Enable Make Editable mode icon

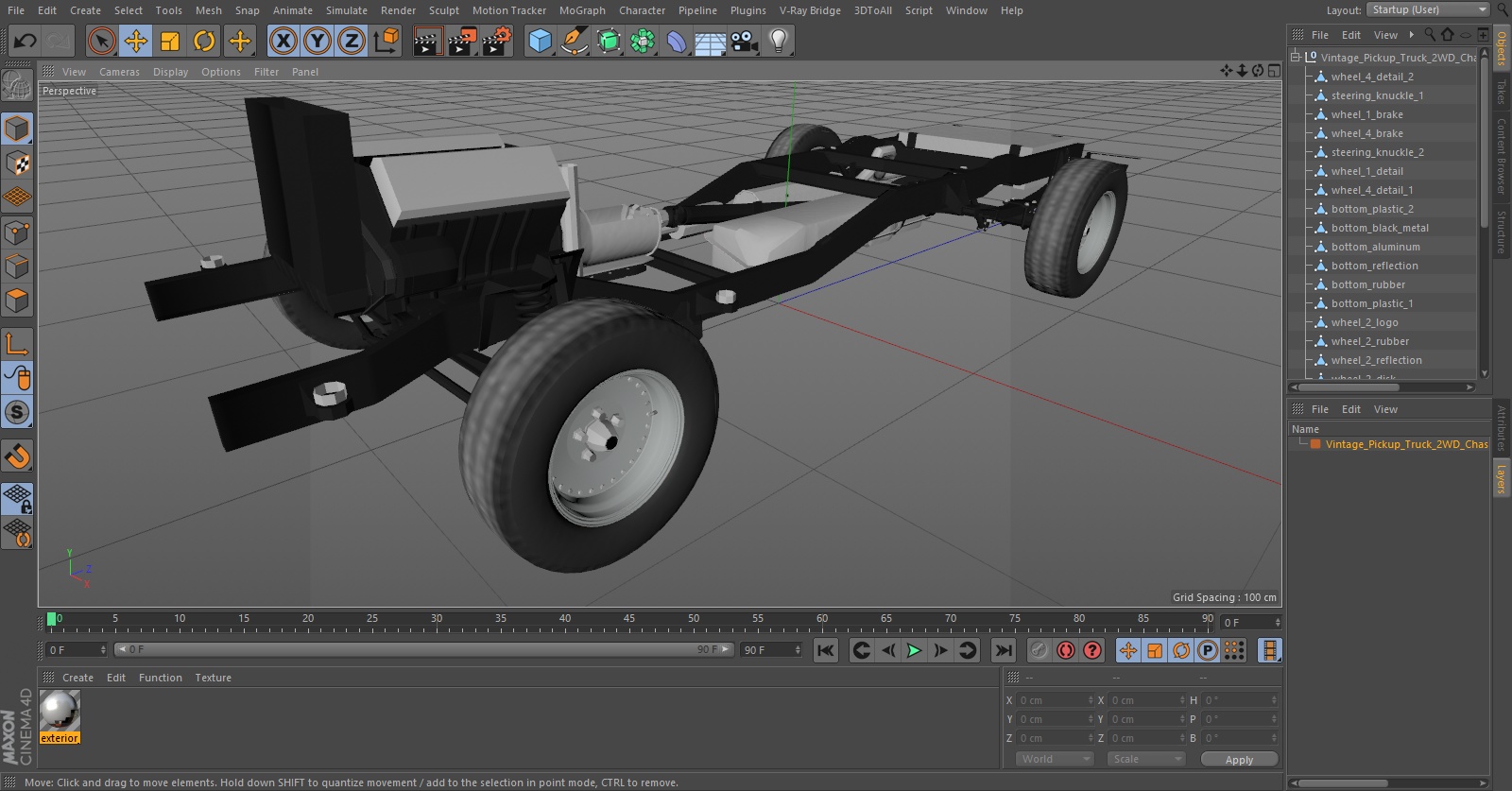(x=17, y=86)
